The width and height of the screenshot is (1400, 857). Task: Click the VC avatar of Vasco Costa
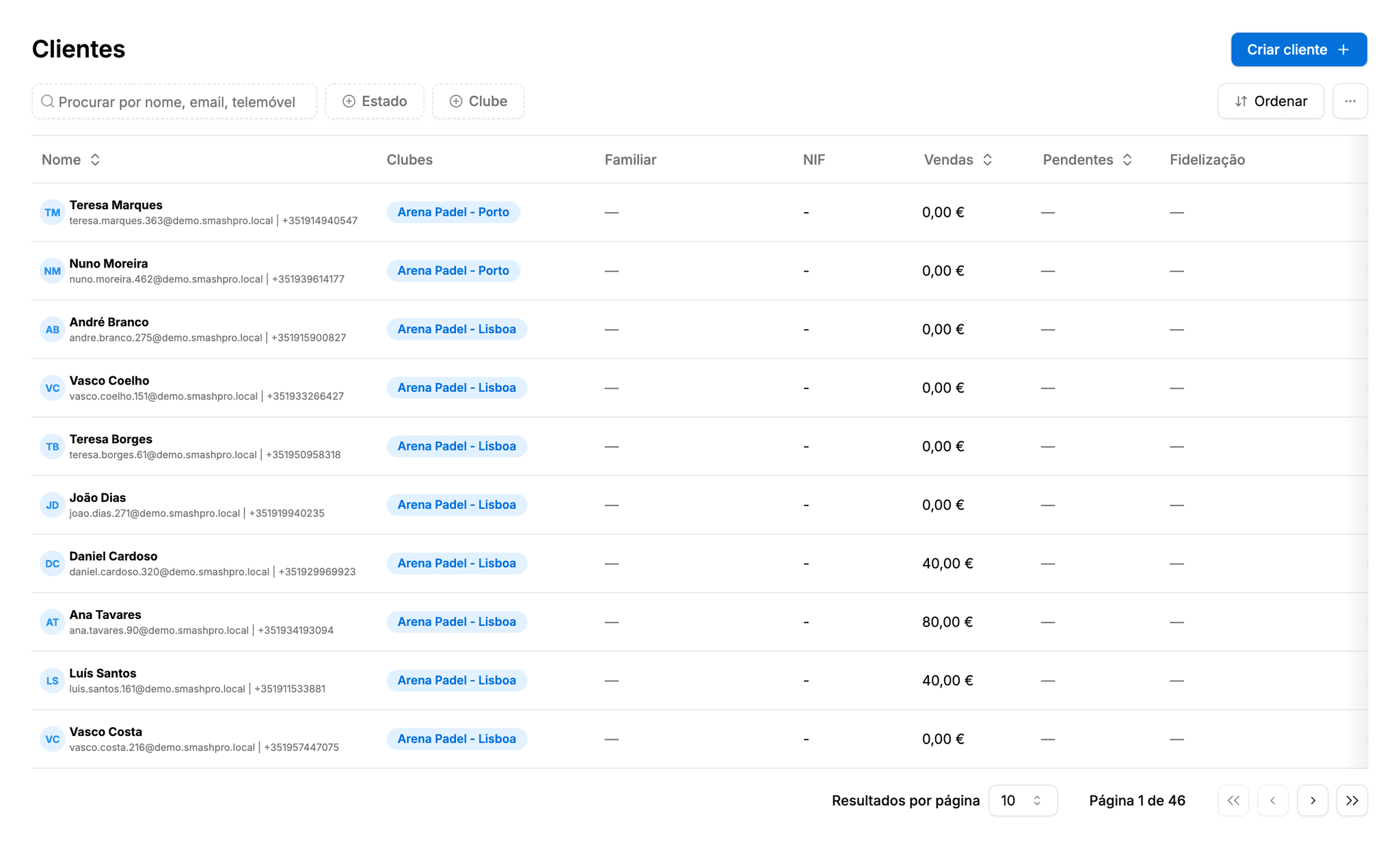pos(53,739)
